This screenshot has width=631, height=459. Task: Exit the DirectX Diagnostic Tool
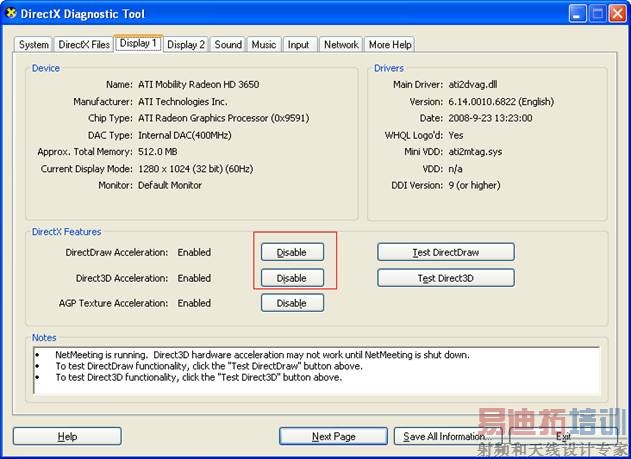[x=563, y=436]
